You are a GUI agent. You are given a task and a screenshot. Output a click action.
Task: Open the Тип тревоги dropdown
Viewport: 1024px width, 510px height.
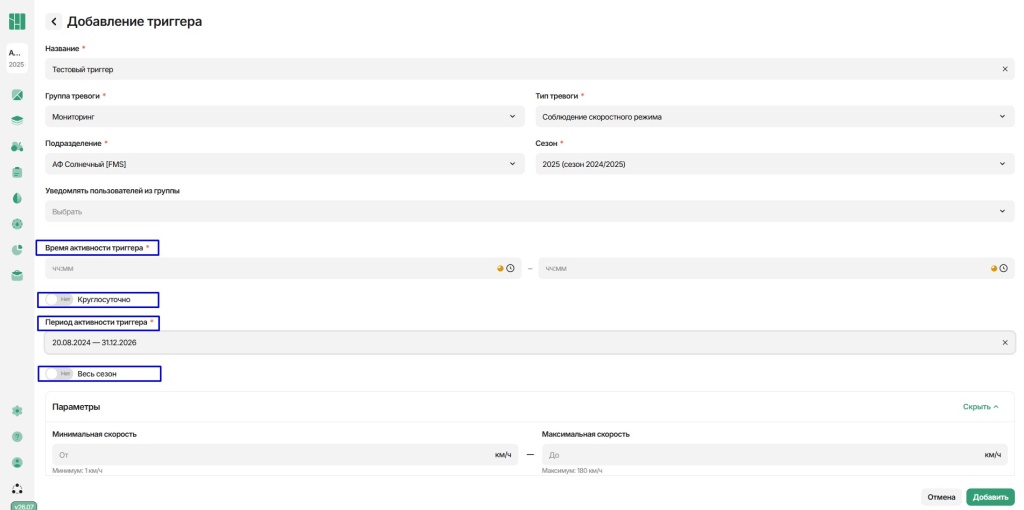click(775, 117)
